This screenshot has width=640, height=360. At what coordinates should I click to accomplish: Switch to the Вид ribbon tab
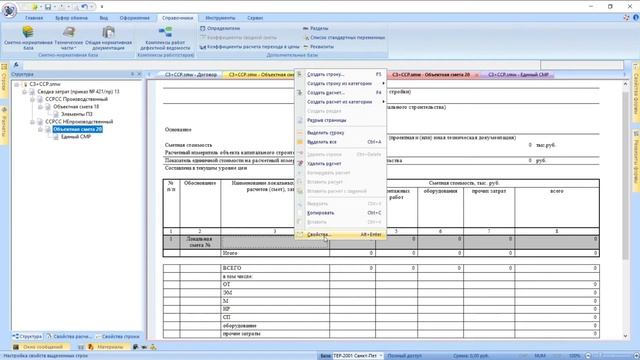click(x=104, y=18)
